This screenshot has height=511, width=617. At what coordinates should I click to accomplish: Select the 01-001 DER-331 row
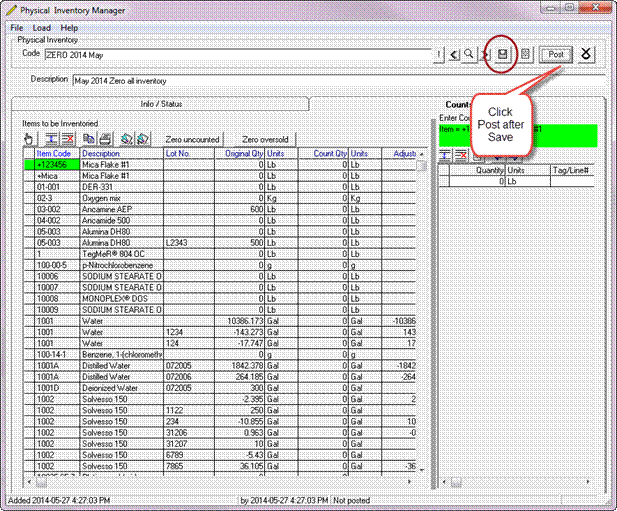click(220, 187)
